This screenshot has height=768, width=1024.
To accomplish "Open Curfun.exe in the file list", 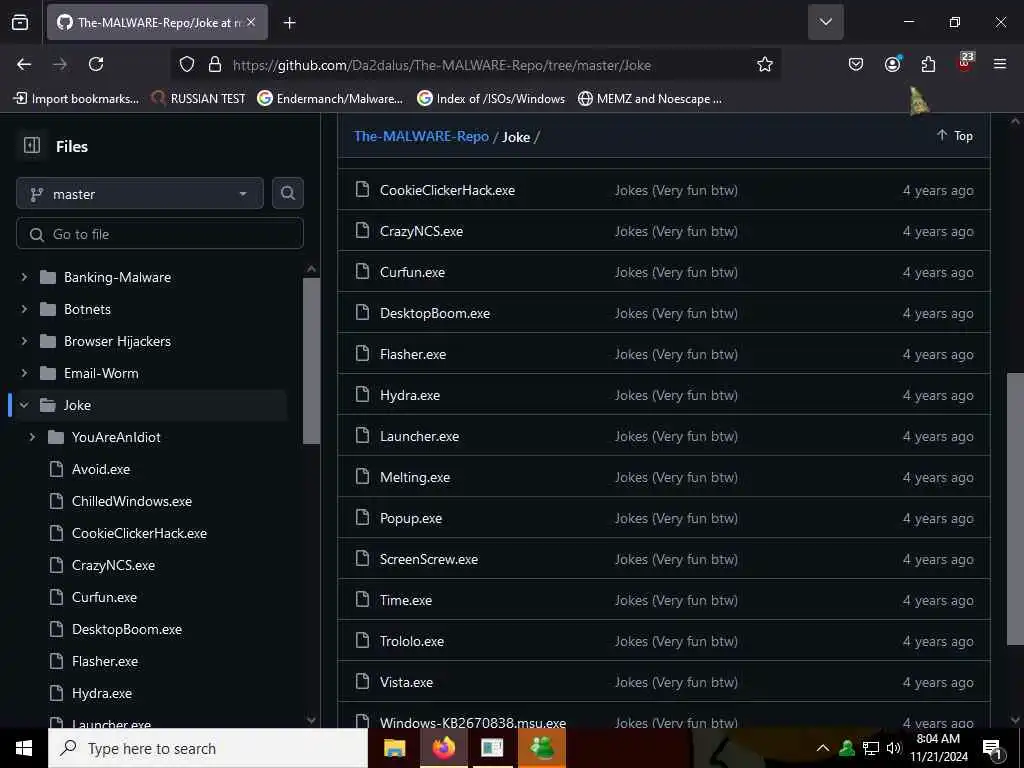I will pos(412,272).
